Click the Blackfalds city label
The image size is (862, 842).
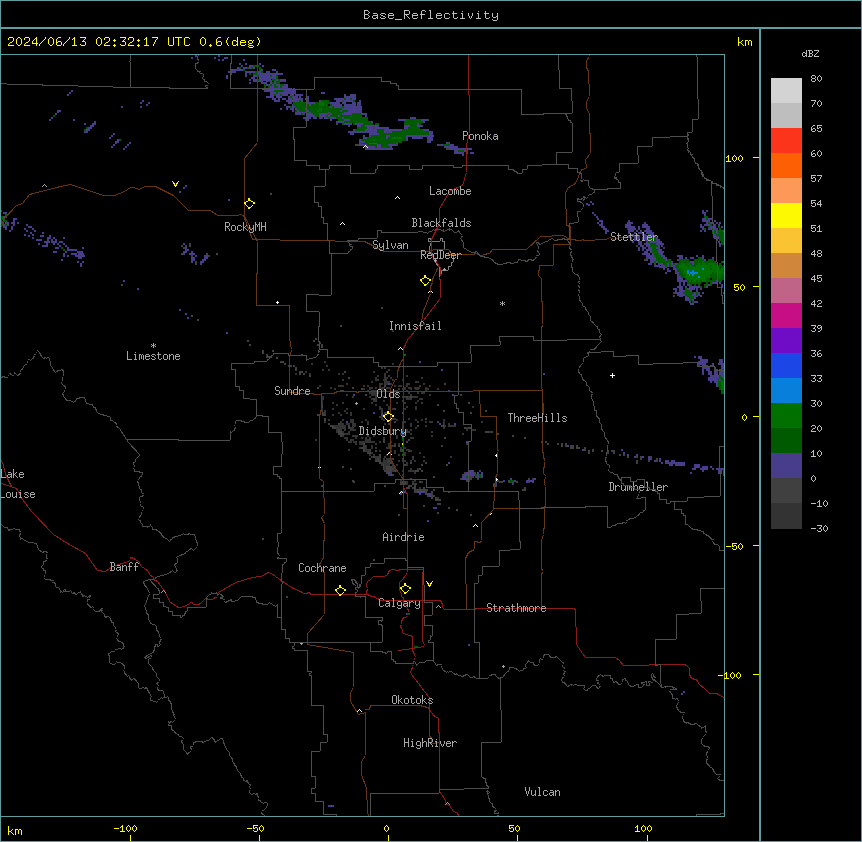(441, 223)
